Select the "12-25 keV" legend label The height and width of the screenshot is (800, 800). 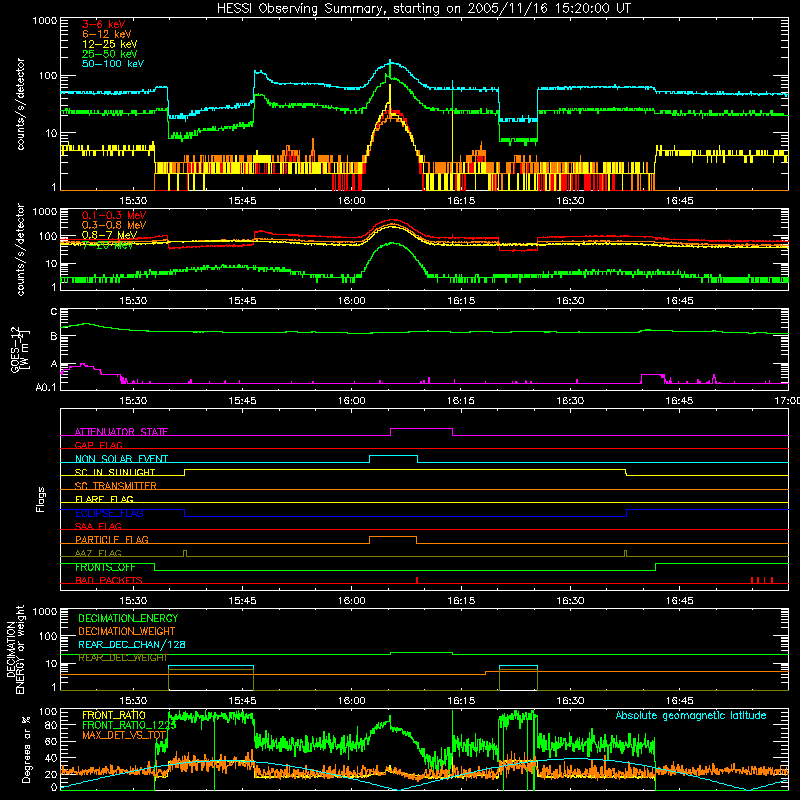(110, 44)
